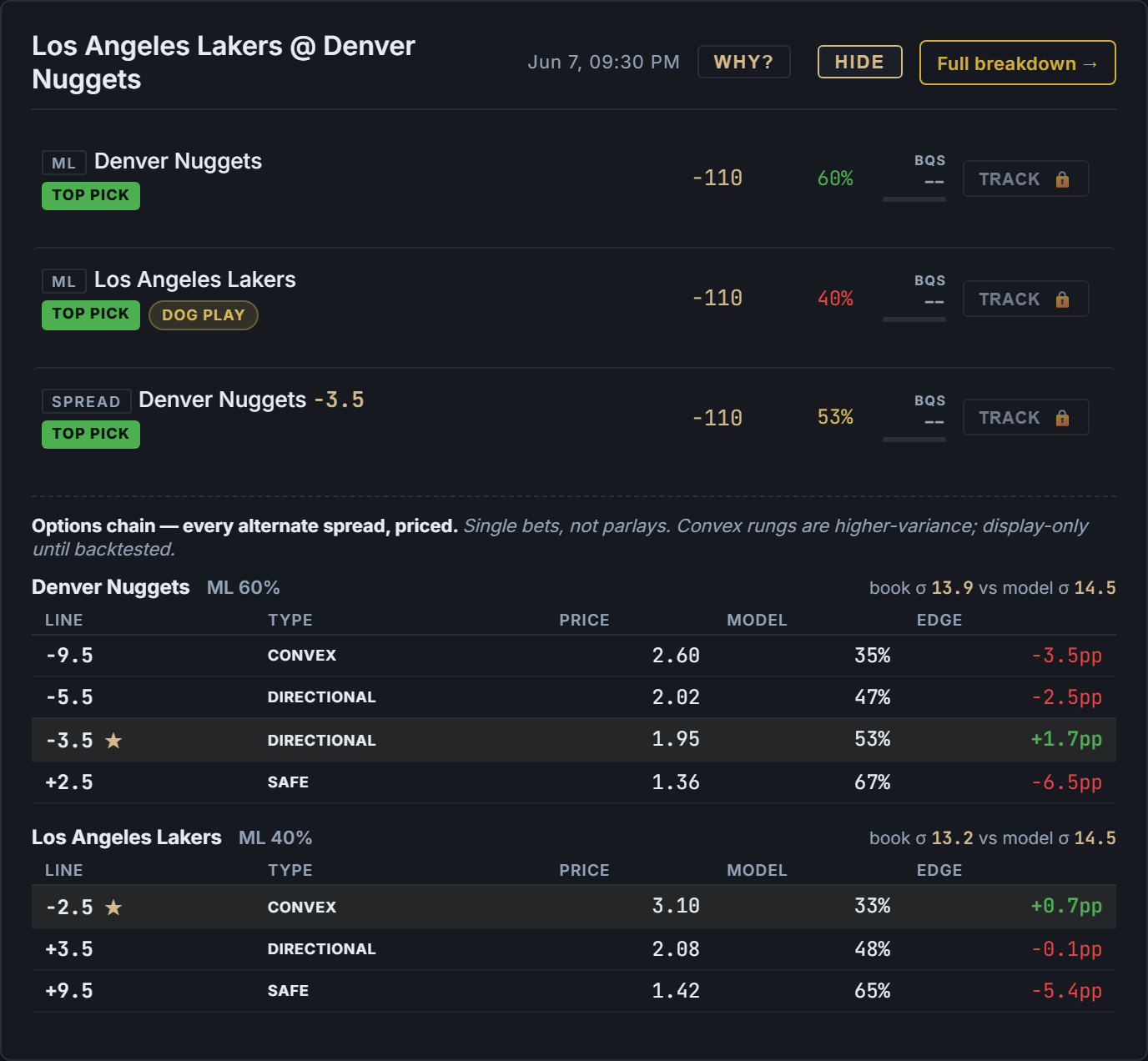Click the 65% model value
Image resolution: width=1148 pixels, height=1061 pixels.
(873, 991)
